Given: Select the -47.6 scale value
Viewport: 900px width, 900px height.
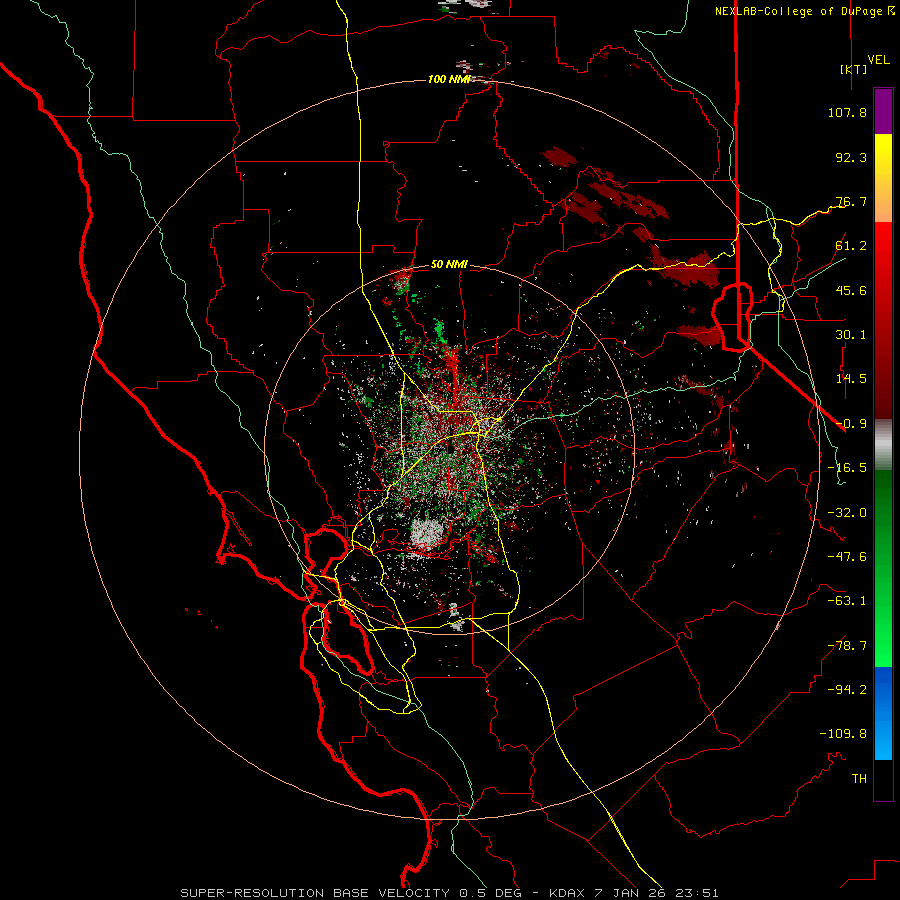Looking at the screenshot, I should point(847,557).
